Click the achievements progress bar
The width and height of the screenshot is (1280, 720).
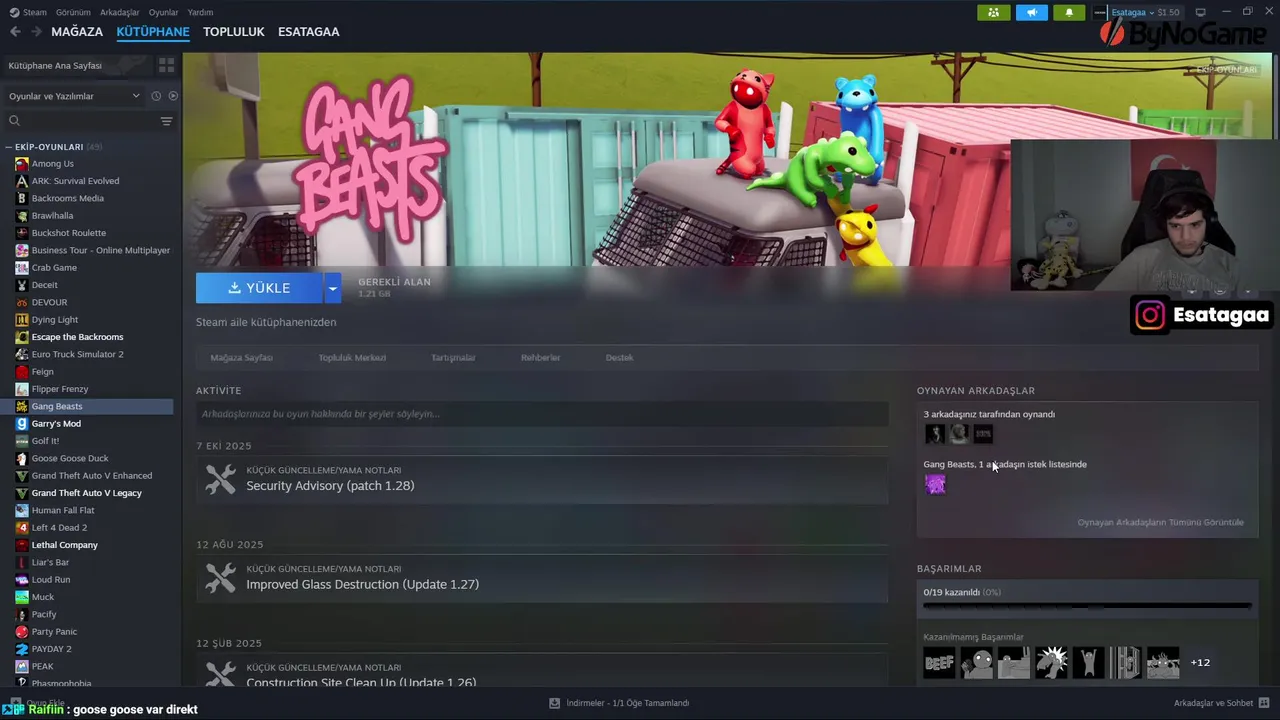click(1087, 606)
